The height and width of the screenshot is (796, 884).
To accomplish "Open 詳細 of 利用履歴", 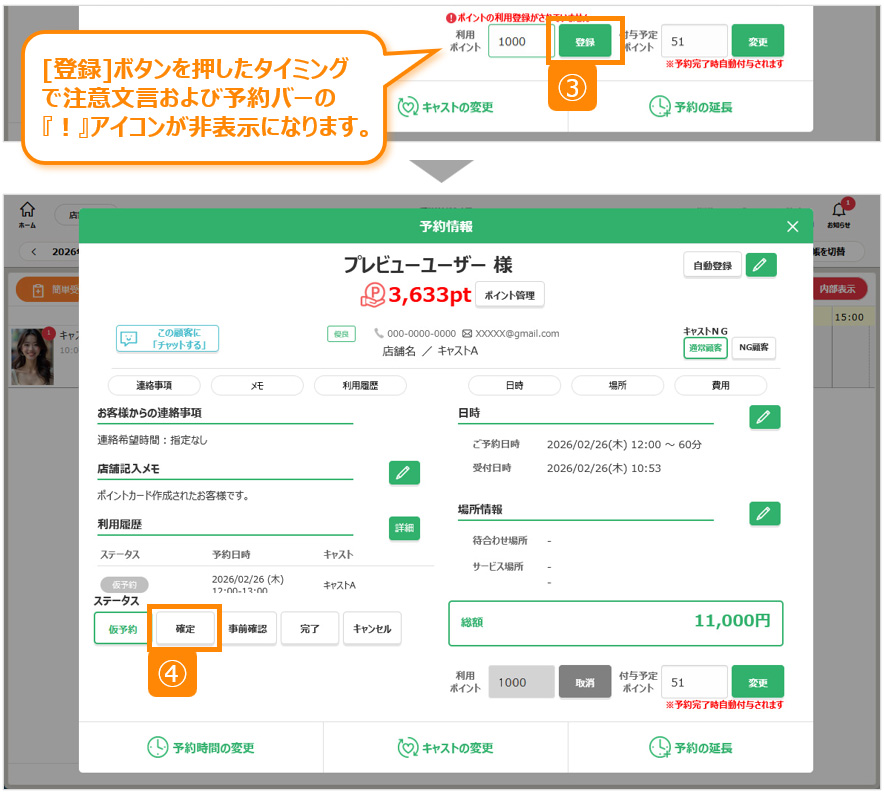I will [x=404, y=528].
